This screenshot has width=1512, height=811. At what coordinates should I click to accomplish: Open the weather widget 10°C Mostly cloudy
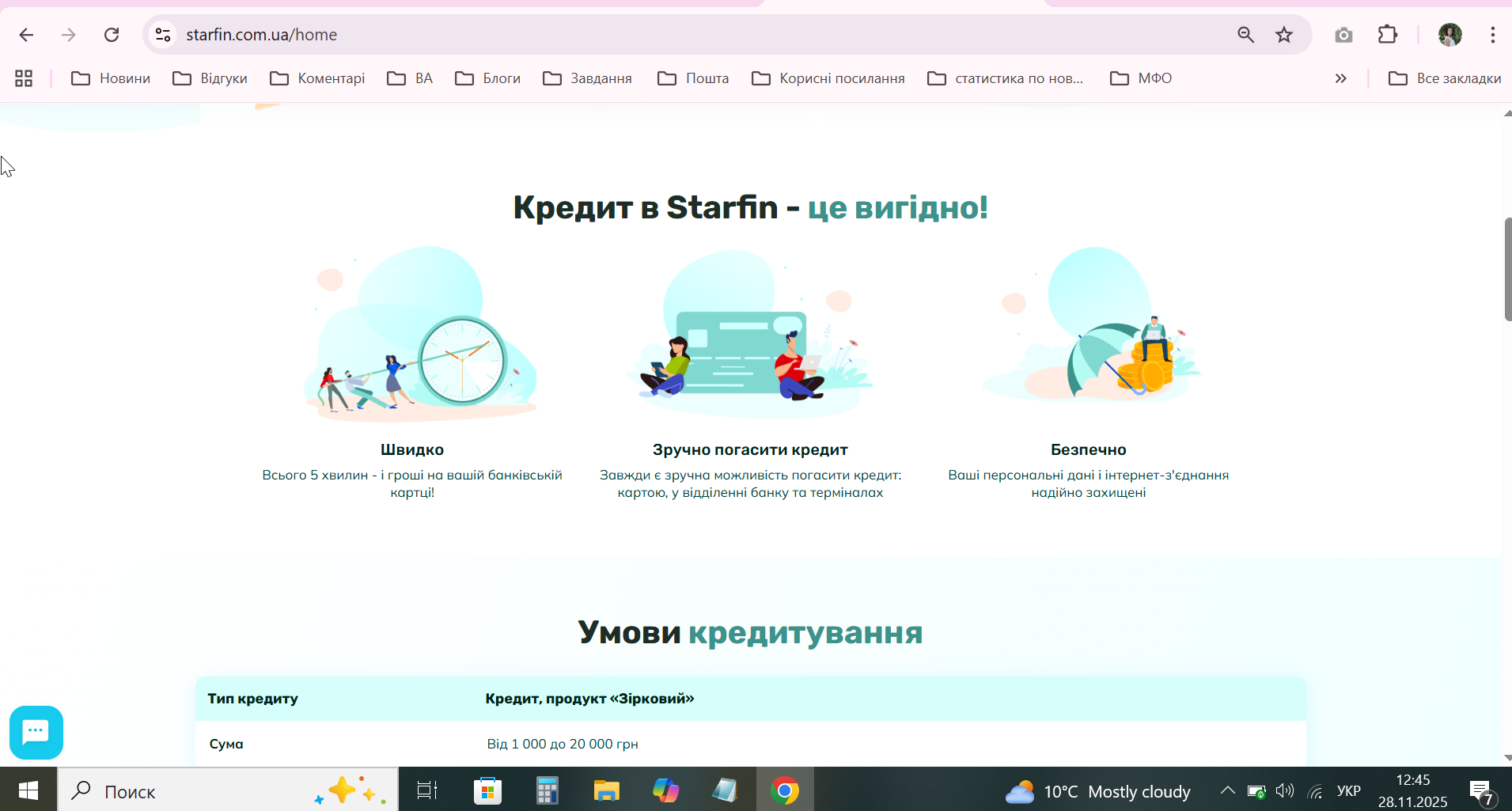1097,791
